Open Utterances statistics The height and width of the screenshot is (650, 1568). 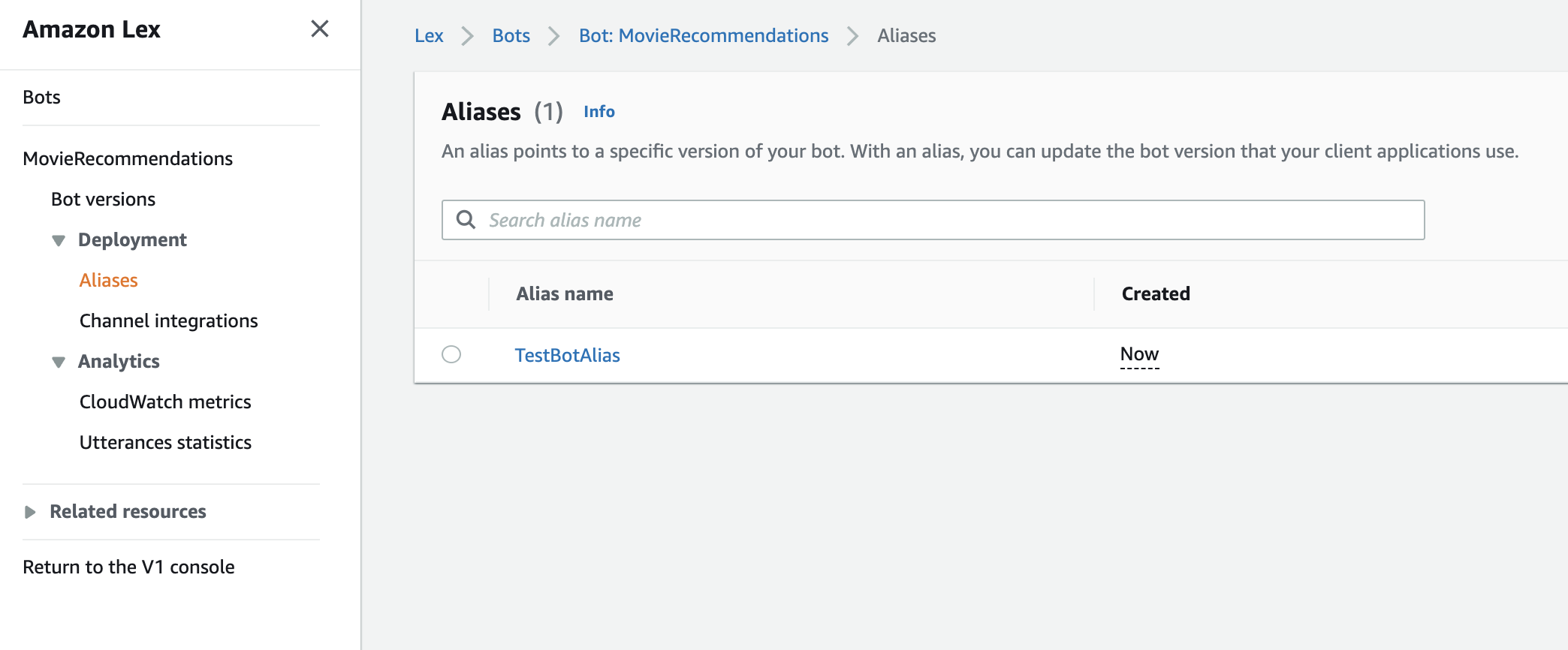tap(165, 443)
